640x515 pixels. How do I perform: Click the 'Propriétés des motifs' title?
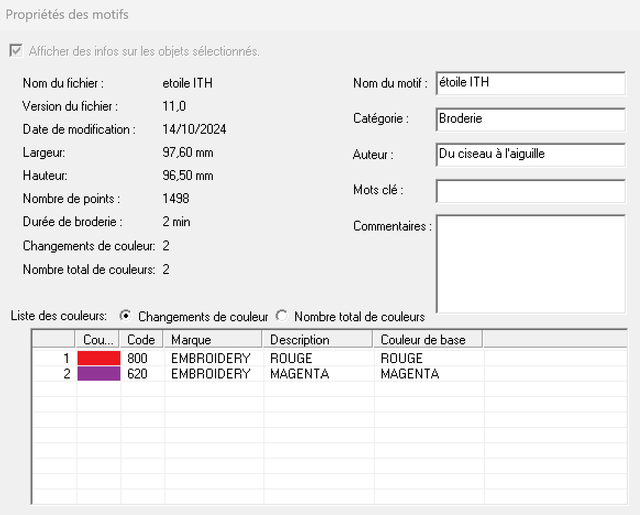[x=67, y=15]
